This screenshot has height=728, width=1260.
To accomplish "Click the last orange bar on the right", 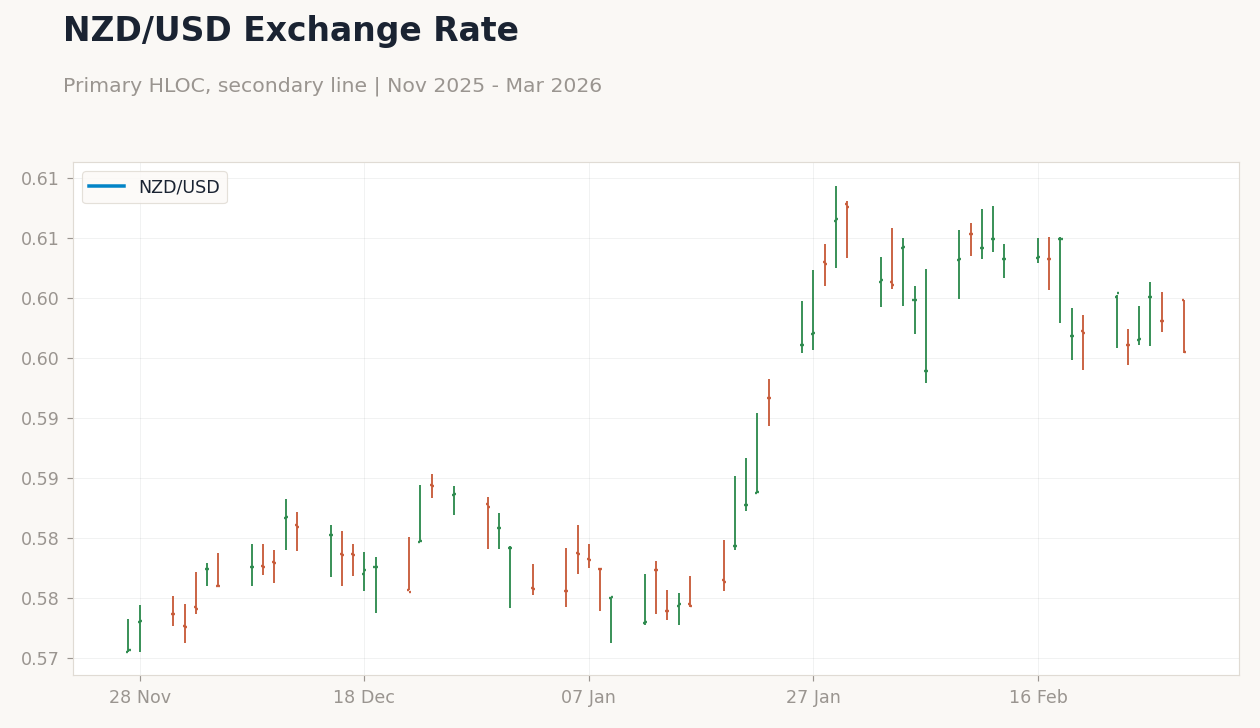I will [1184, 326].
